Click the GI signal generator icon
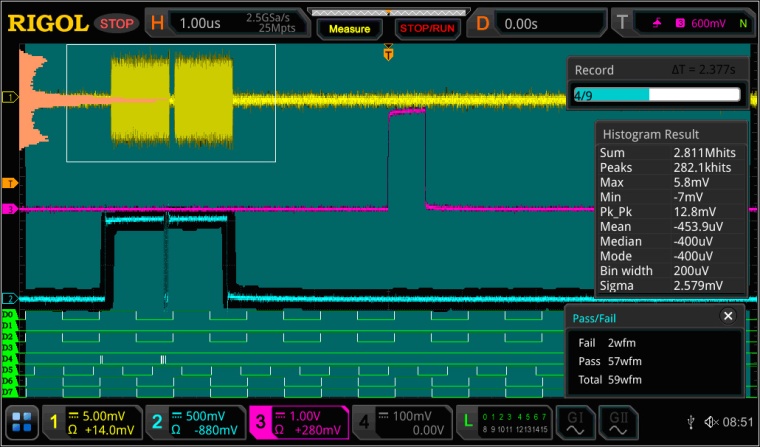The height and width of the screenshot is (447, 760). [x=576, y=423]
